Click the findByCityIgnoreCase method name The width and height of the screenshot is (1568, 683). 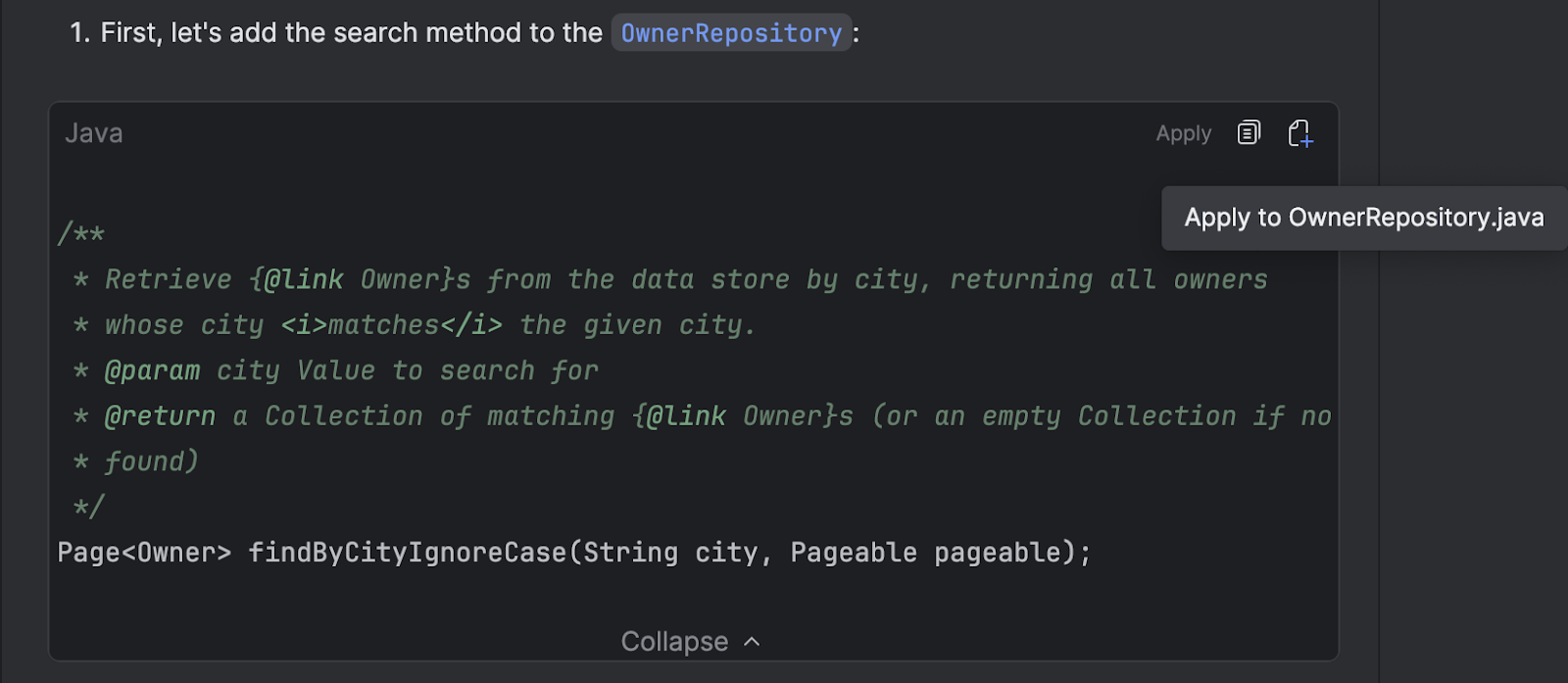[x=408, y=553]
